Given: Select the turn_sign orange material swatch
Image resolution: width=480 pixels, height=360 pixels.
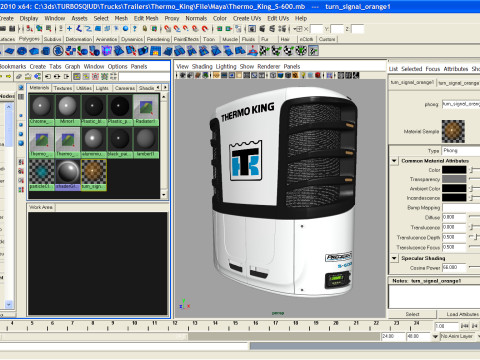Looking at the screenshot, I should (94, 174).
